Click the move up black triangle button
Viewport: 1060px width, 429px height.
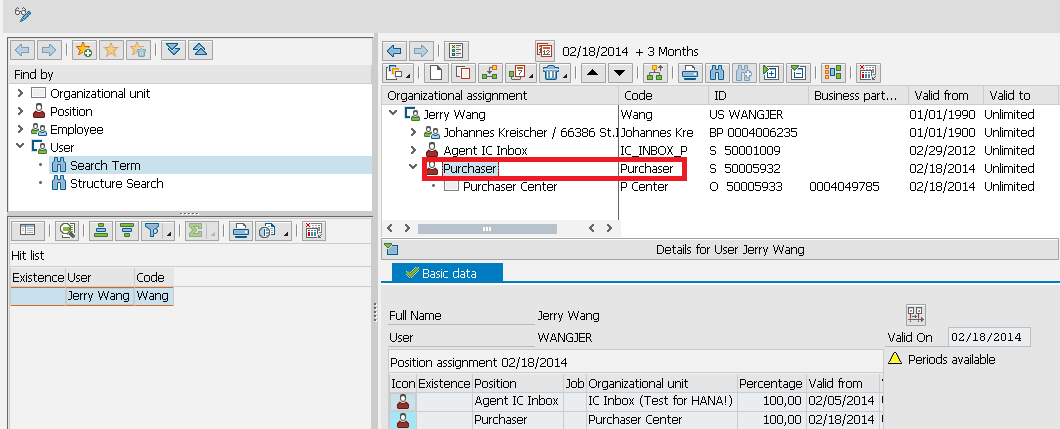593,72
